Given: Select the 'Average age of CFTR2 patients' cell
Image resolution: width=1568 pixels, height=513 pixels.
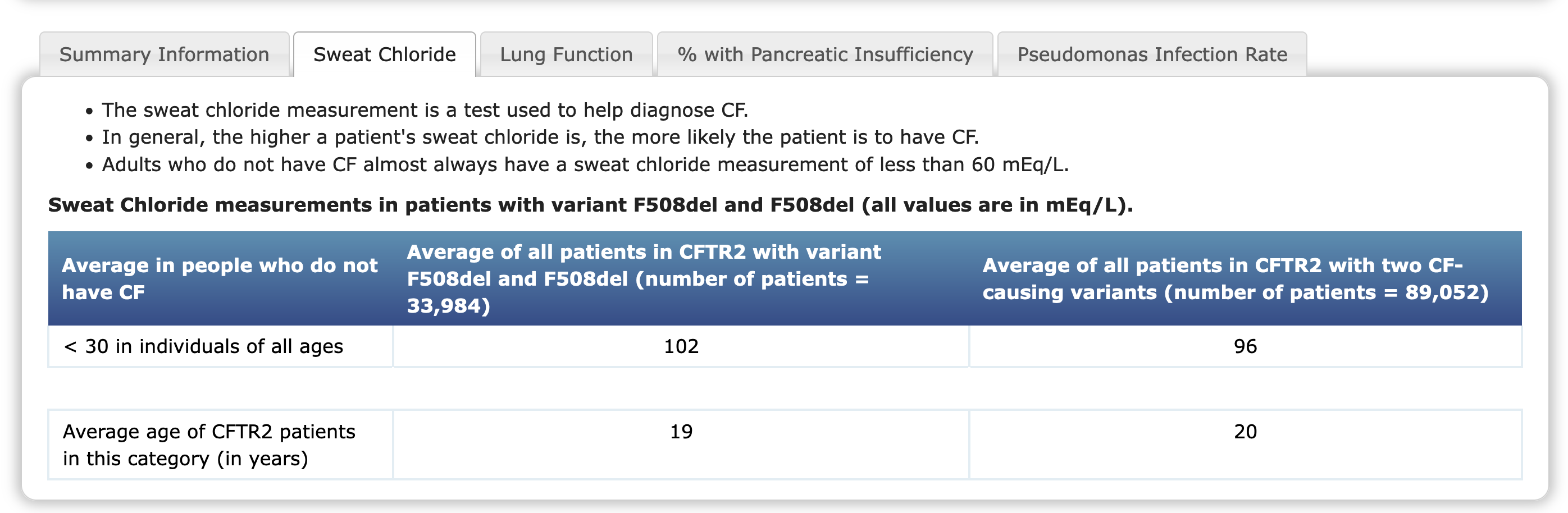Looking at the screenshot, I should 221,445.
